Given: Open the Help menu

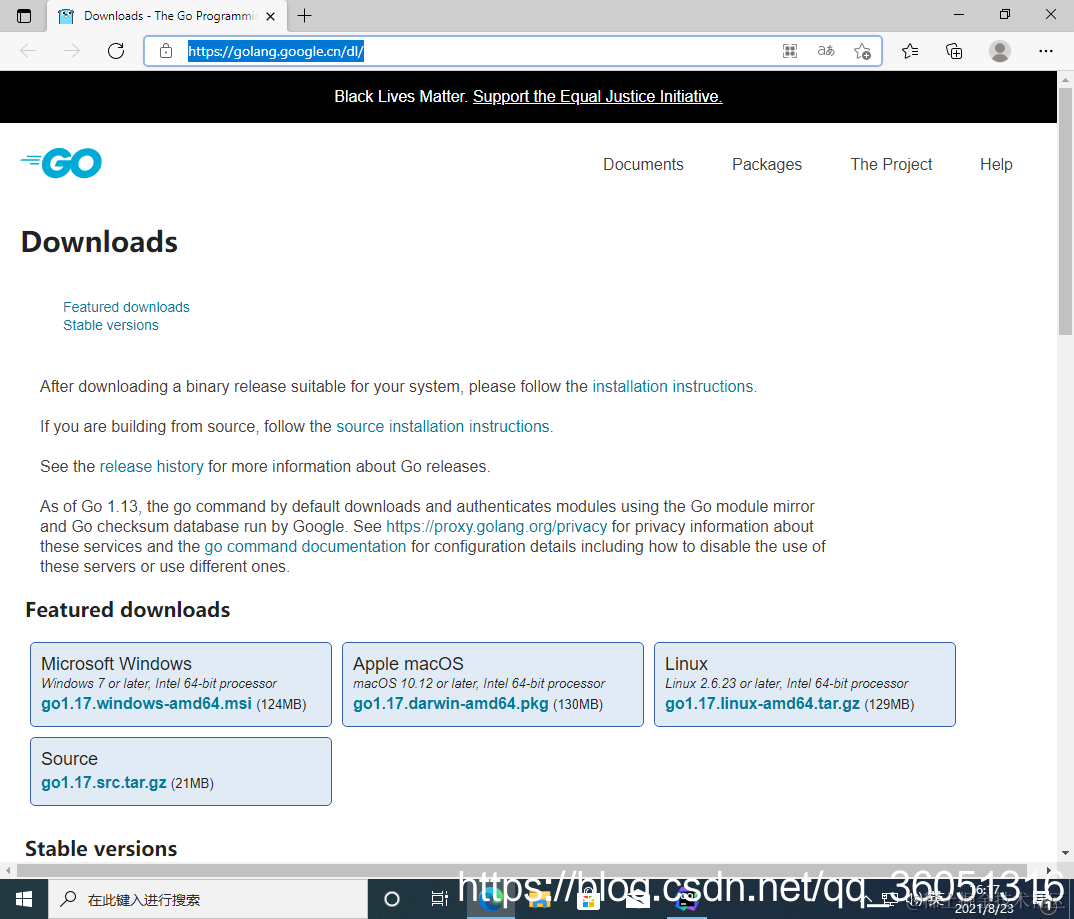Looking at the screenshot, I should point(996,164).
